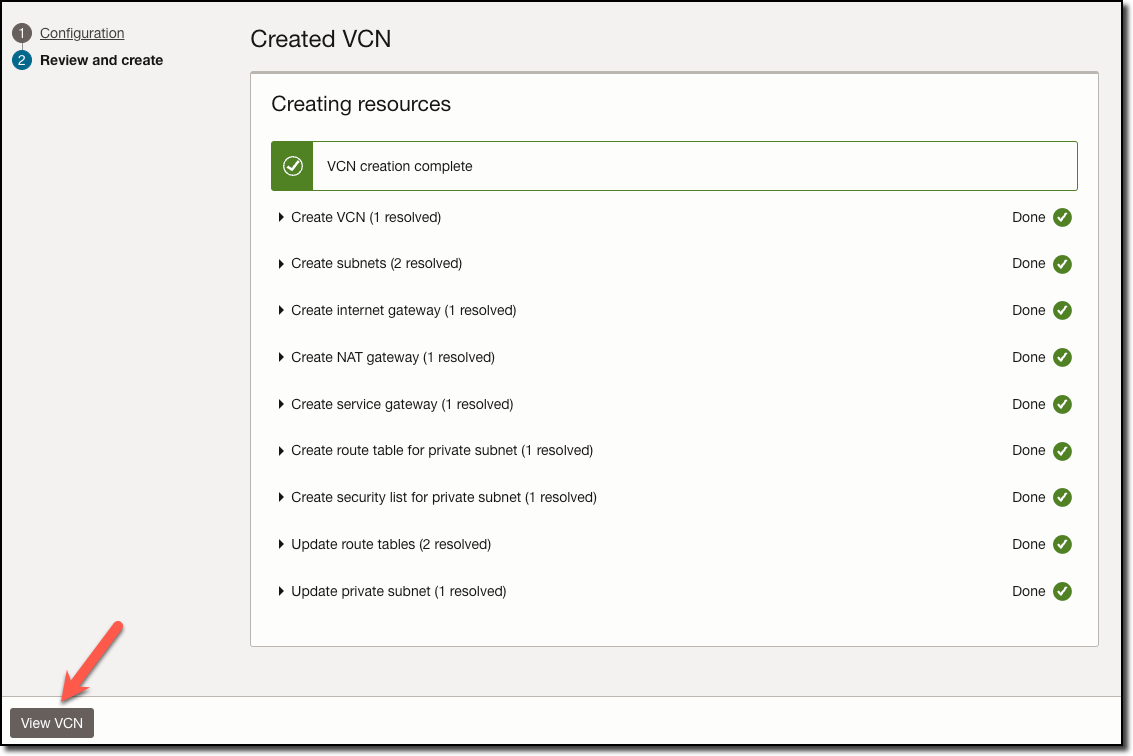The height and width of the screenshot is (756, 1133).
Task: Click the green checkmark beside Create VCN
Action: [1062, 217]
